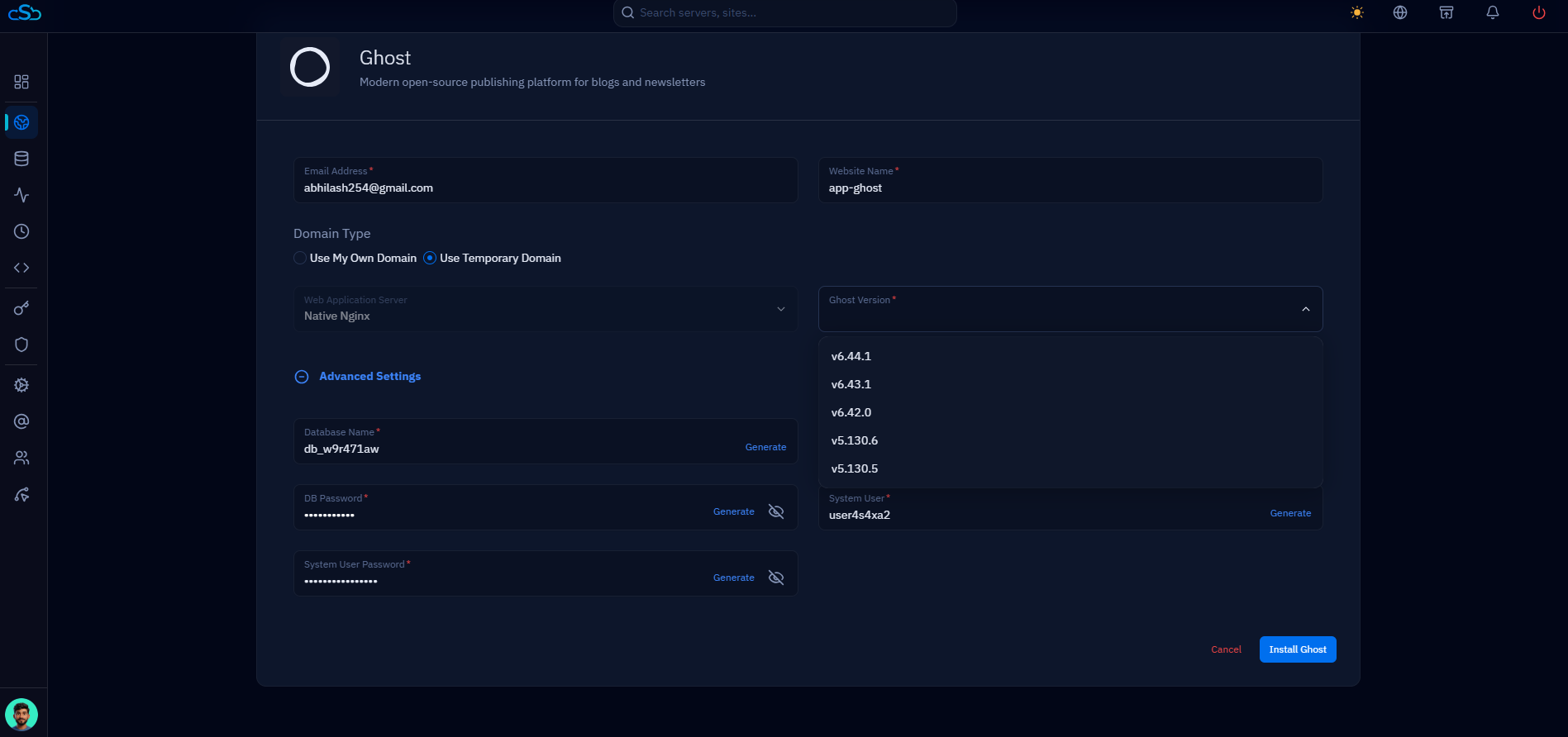This screenshot has height=737, width=1568.
Task: Focus the Website Name field
Action: coord(1070,180)
